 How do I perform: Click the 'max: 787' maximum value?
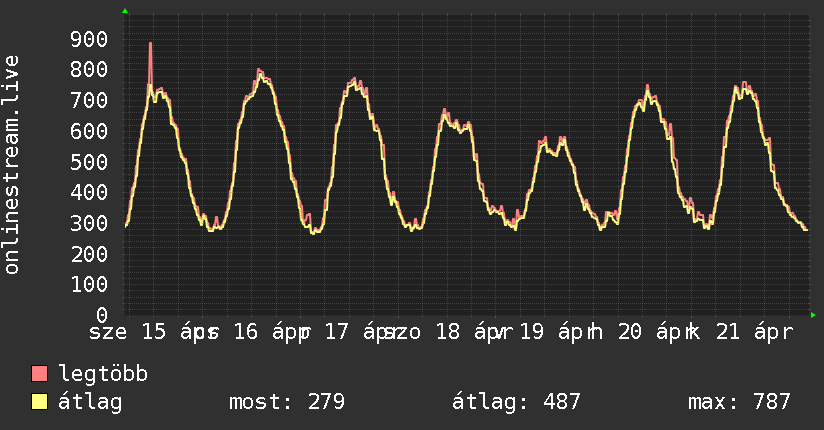coord(739,402)
